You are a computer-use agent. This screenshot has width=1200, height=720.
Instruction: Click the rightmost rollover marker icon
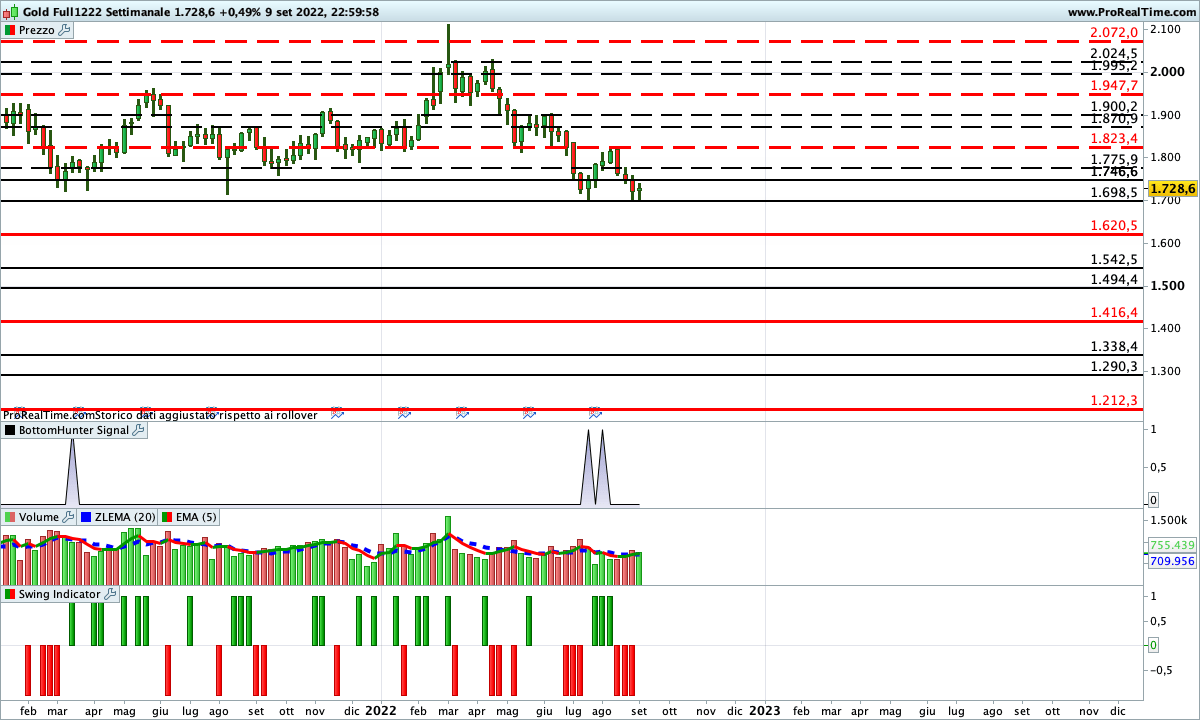coord(595,411)
